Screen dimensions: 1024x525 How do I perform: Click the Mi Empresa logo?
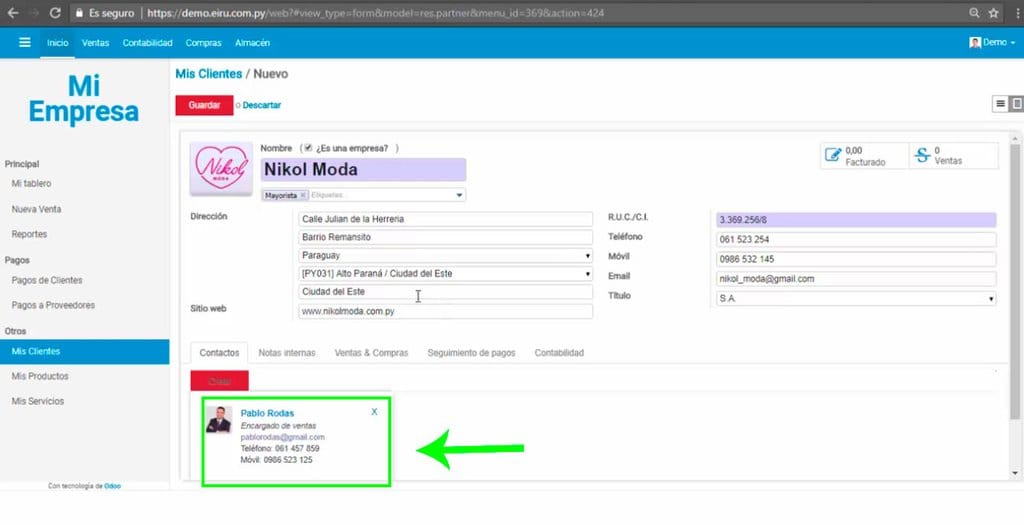pos(84,99)
